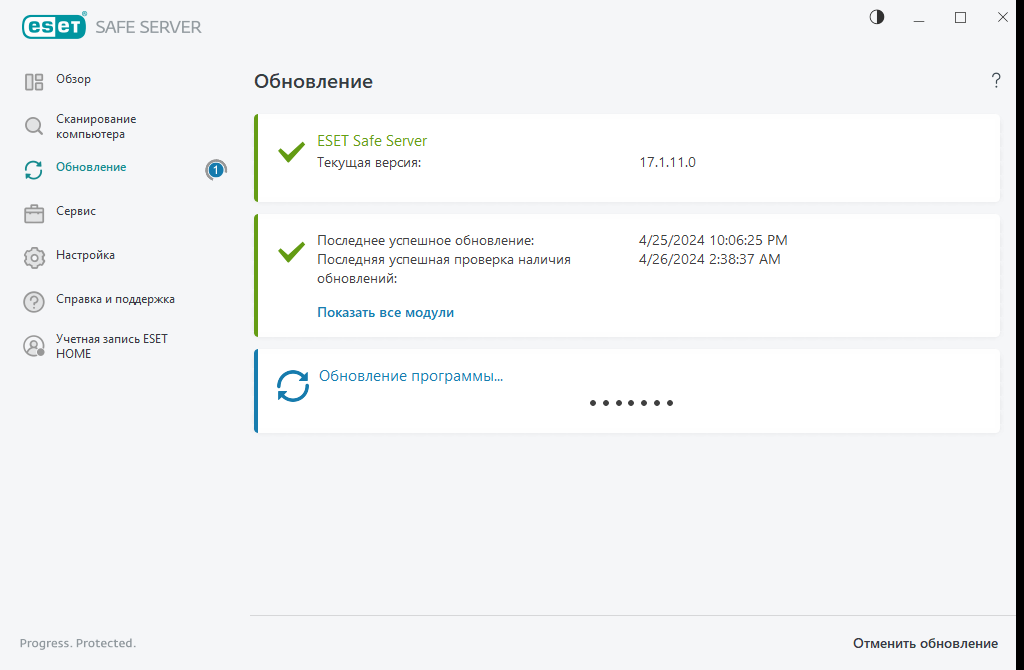
Task: Open the Сканирование компьютера section
Action: click(x=96, y=126)
